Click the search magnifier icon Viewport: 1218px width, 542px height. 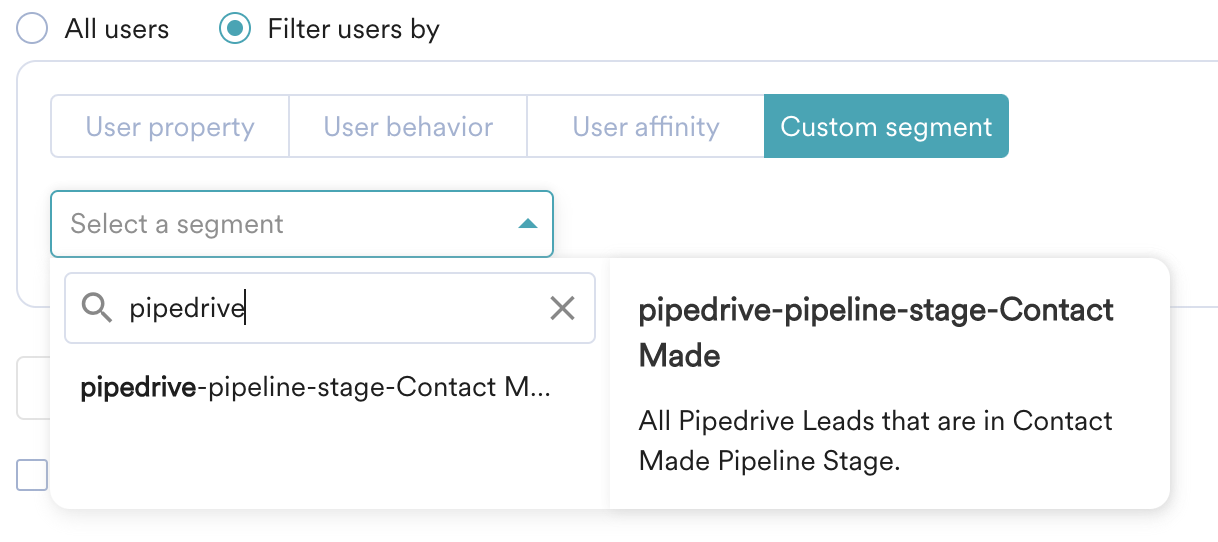[96, 309]
